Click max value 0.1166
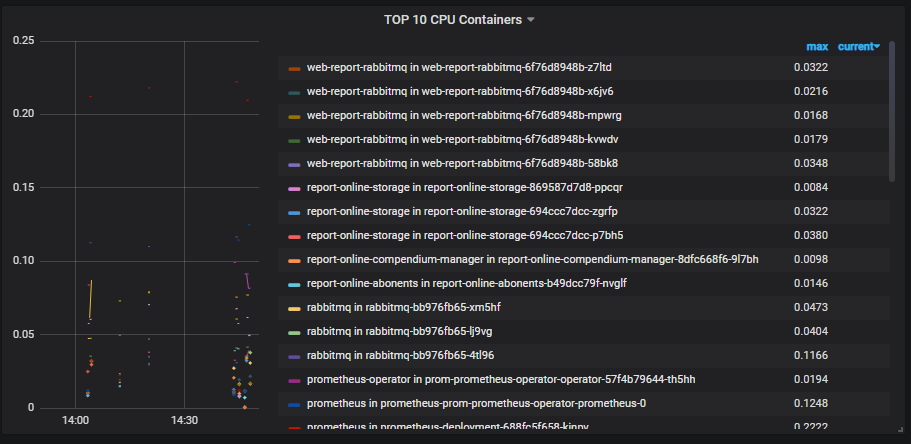The width and height of the screenshot is (911, 444). point(811,355)
